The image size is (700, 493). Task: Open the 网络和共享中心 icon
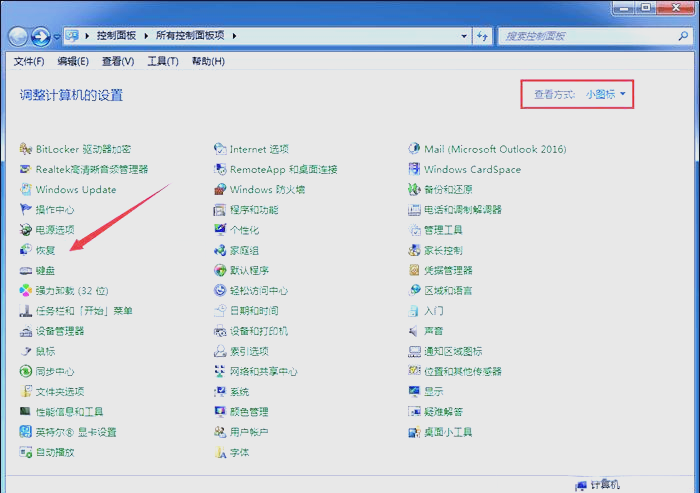221,371
